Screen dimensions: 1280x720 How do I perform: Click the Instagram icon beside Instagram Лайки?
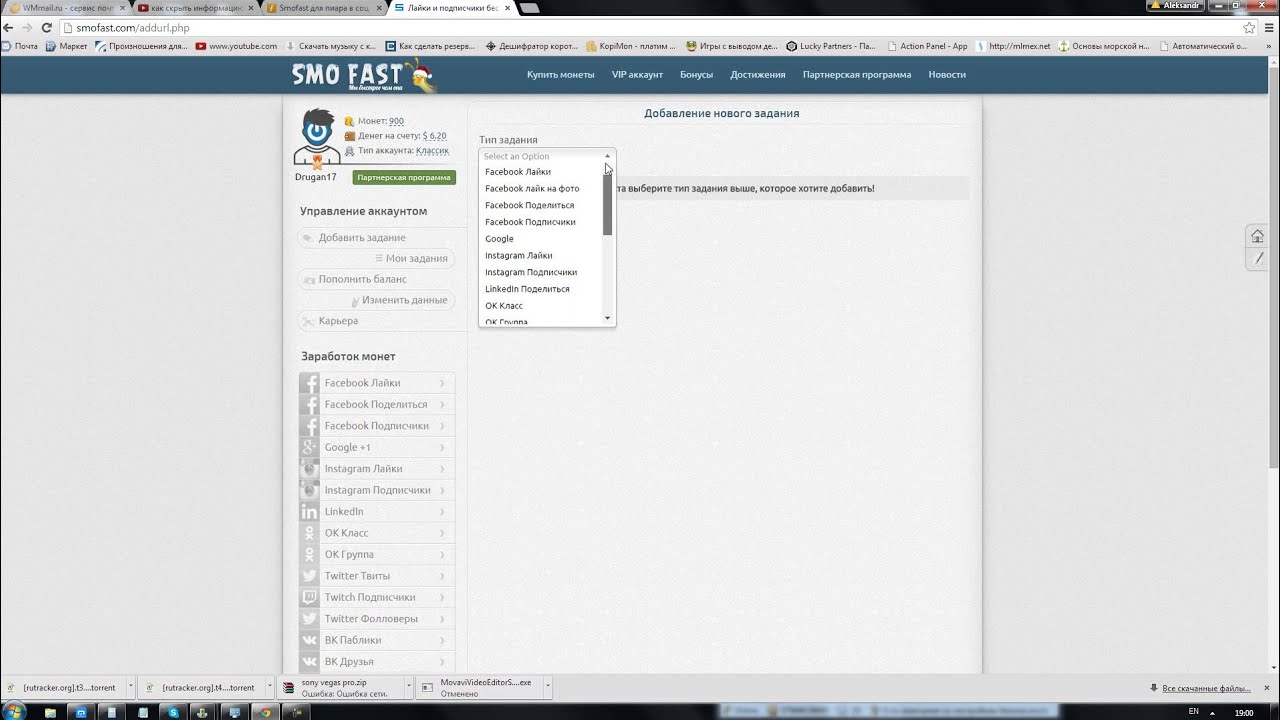click(309, 469)
